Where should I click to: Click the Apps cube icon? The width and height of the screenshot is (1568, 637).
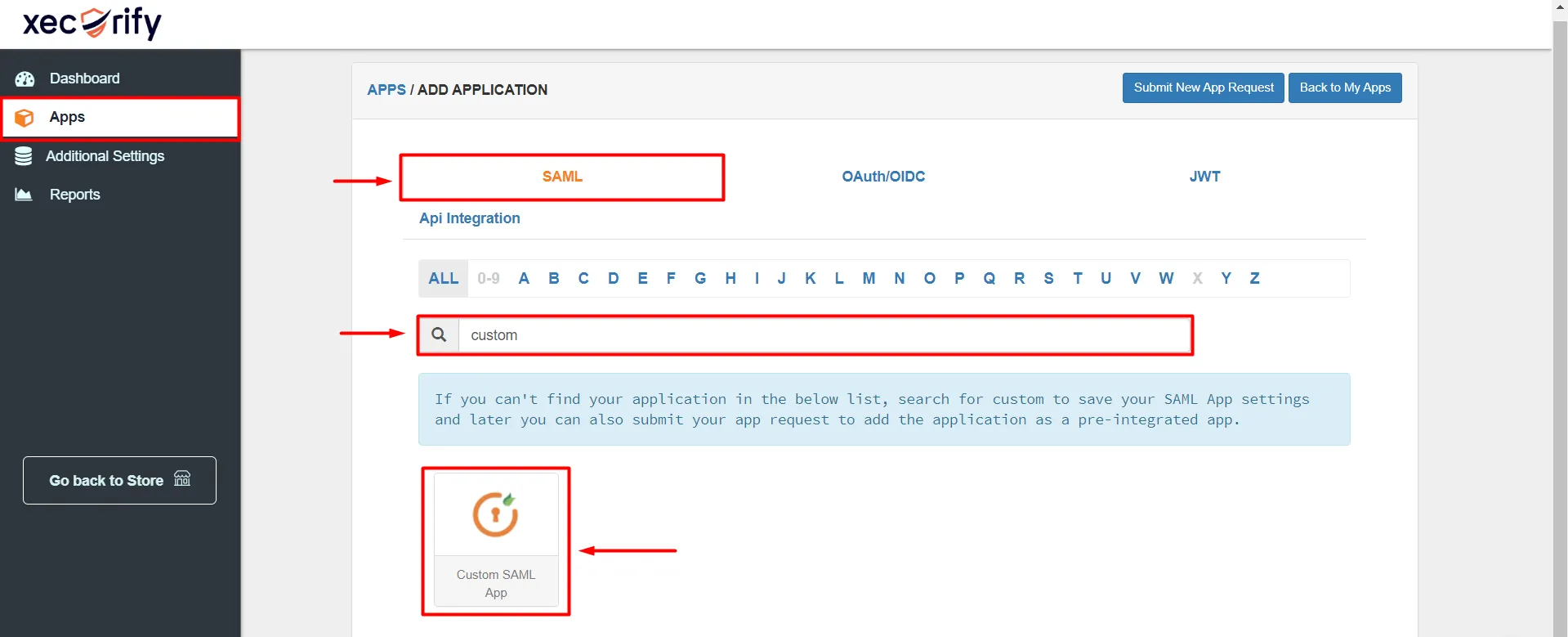pos(25,118)
